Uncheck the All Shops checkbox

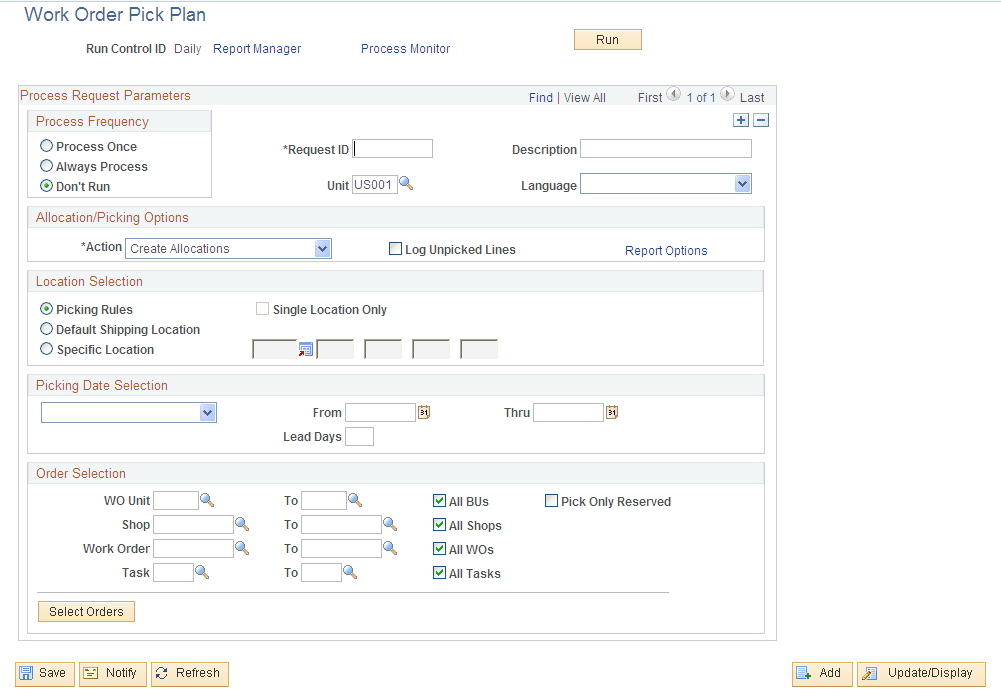438,525
